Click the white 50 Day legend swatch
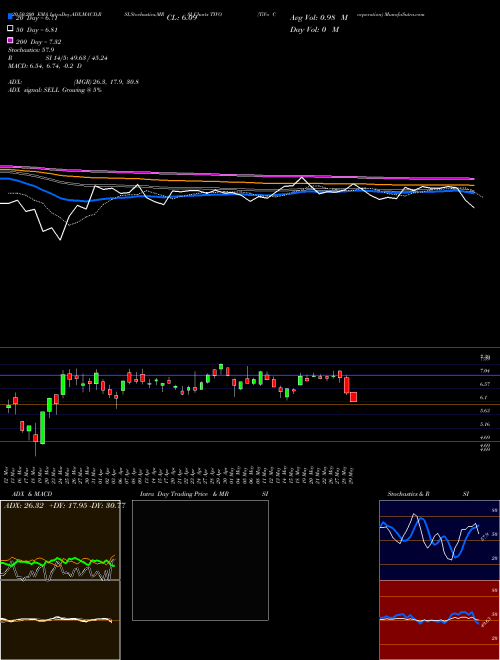The width and height of the screenshot is (500, 660). tap(10, 29)
